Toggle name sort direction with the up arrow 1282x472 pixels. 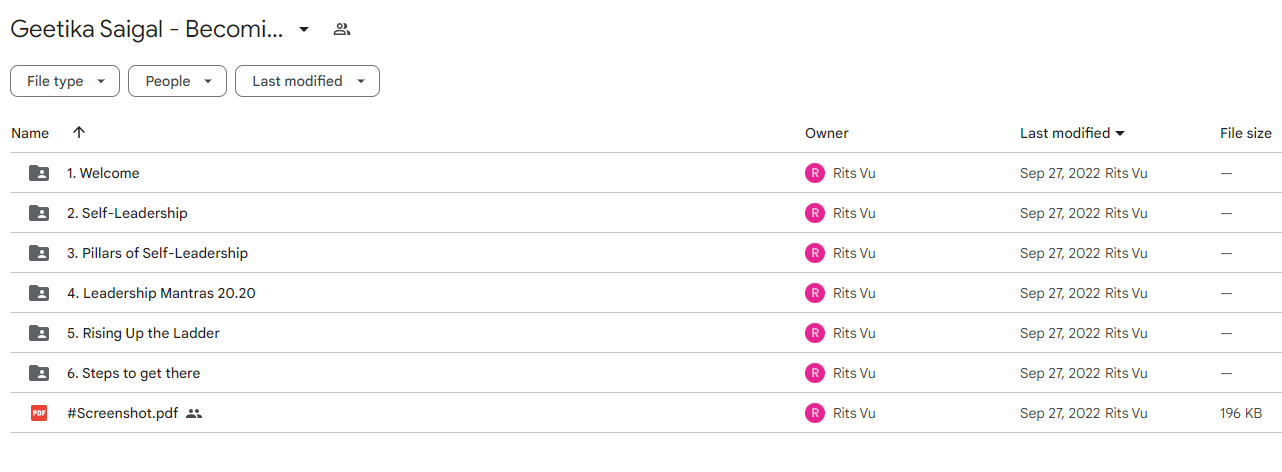[x=79, y=132]
